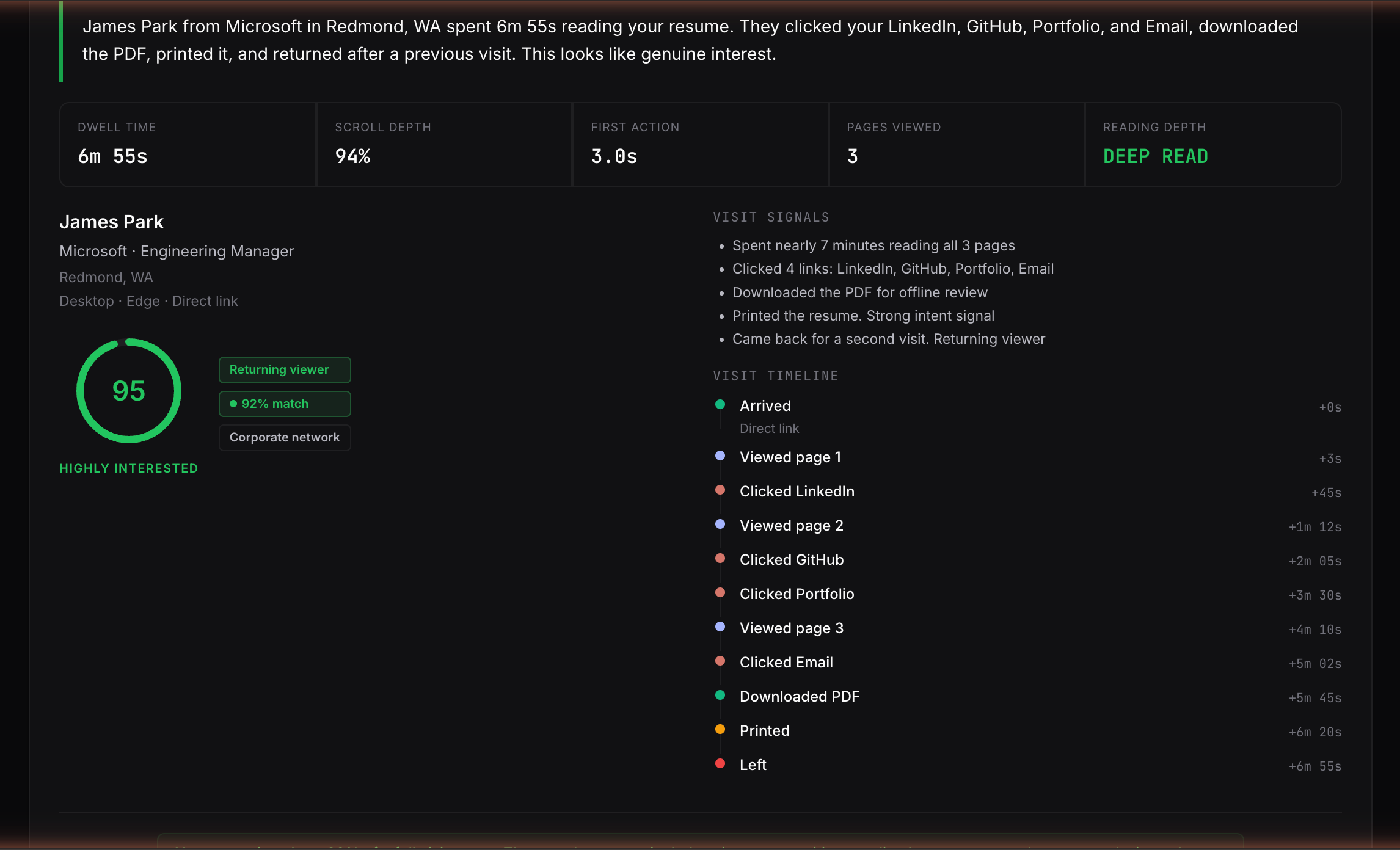1400x850 pixels.
Task: Click the Clicked LinkedIn timeline marker
Action: (x=720, y=490)
